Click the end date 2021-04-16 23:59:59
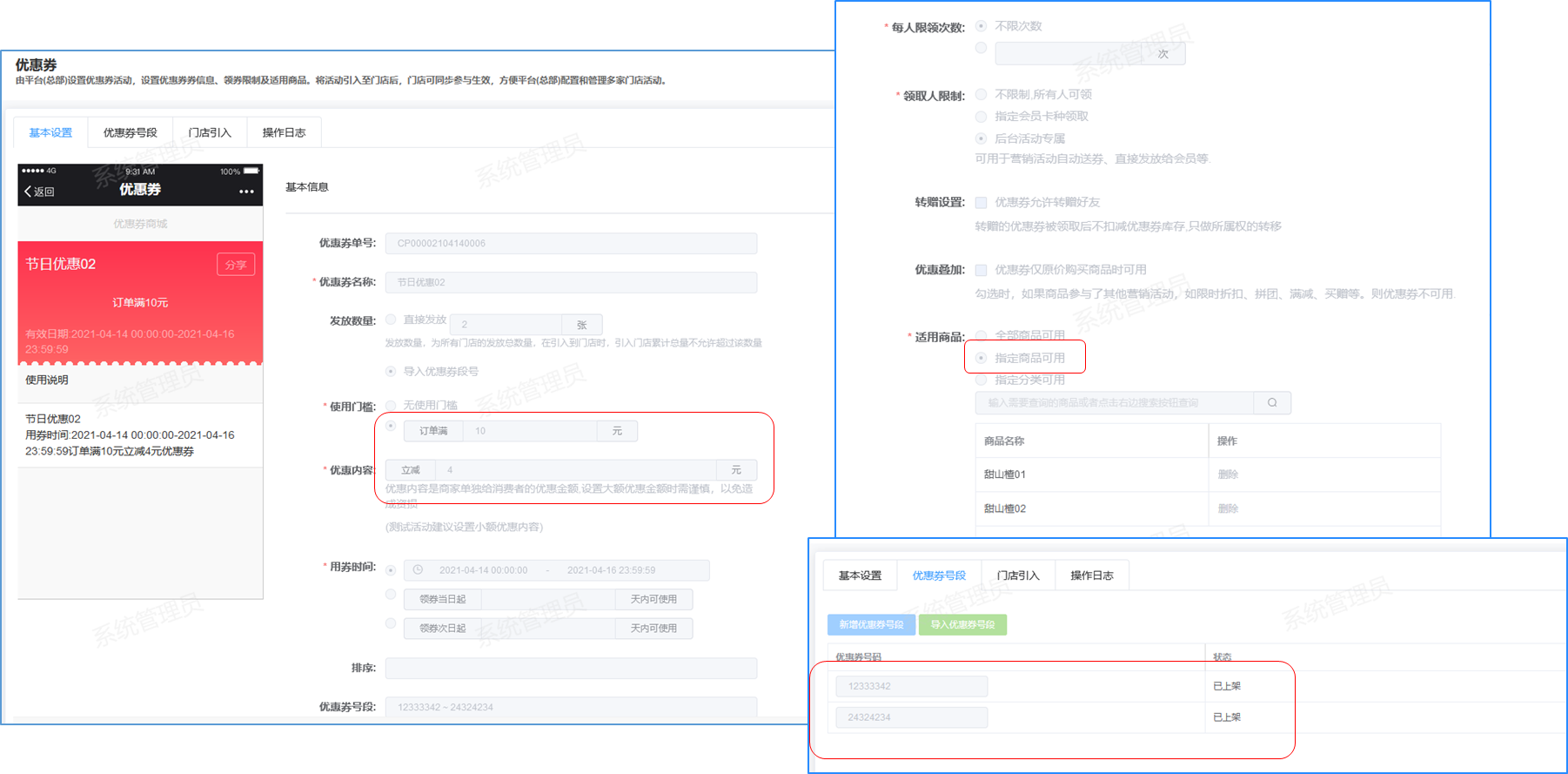 611,570
